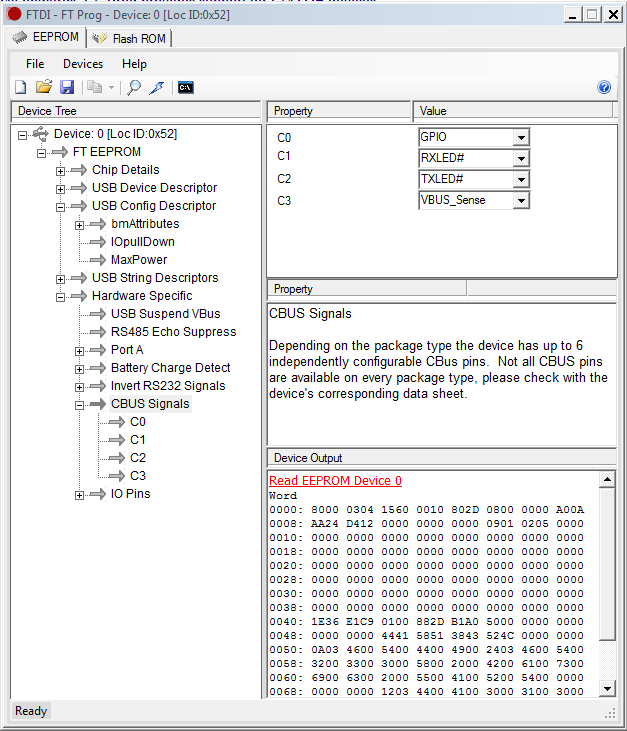Select USB String Descriptors tree item
627x731 pixels.
click(x=155, y=278)
